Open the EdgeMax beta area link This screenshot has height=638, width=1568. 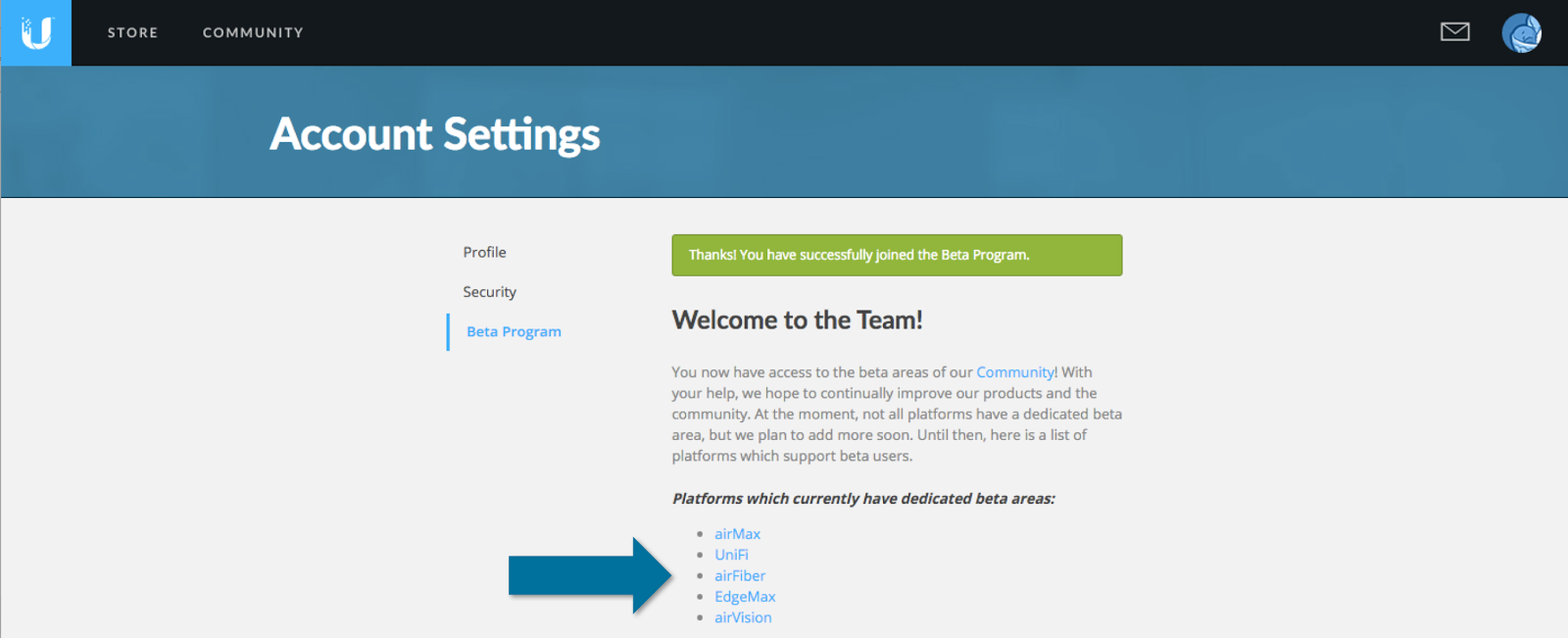pyautogui.click(x=745, y=597)
